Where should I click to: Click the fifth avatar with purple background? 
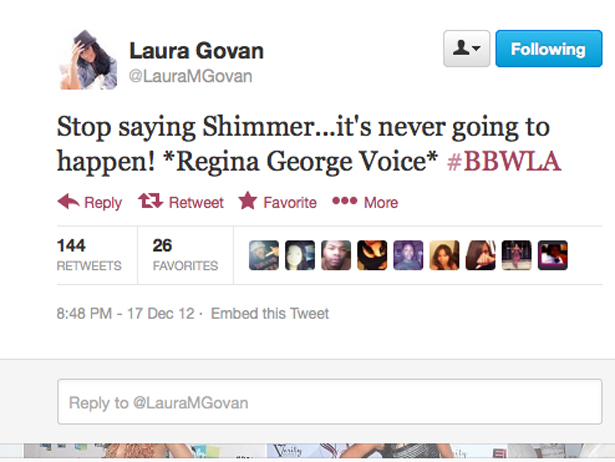(408, 255)
